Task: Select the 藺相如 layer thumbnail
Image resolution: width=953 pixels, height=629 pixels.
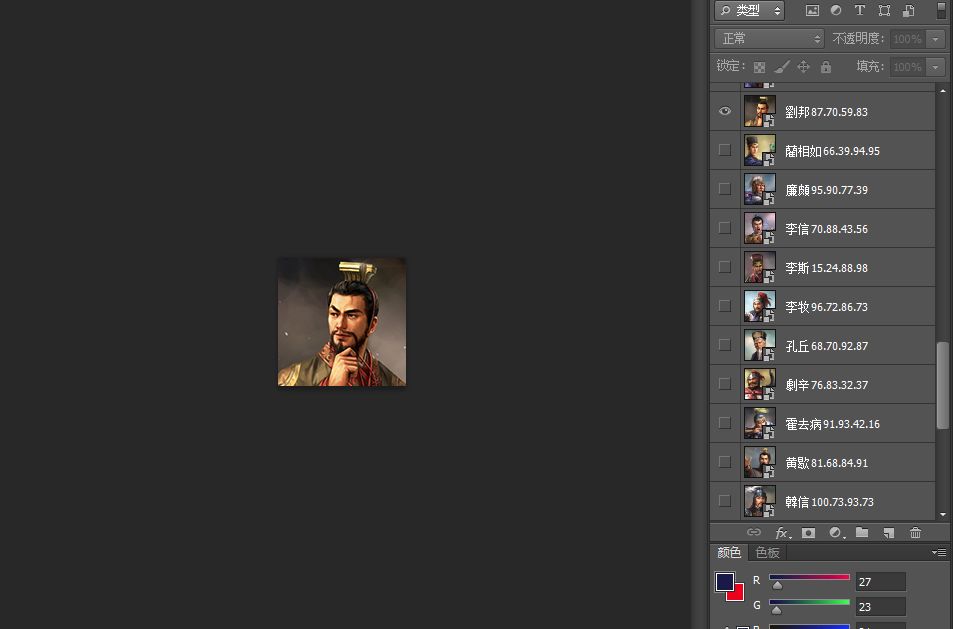Action: coord(760,150)
